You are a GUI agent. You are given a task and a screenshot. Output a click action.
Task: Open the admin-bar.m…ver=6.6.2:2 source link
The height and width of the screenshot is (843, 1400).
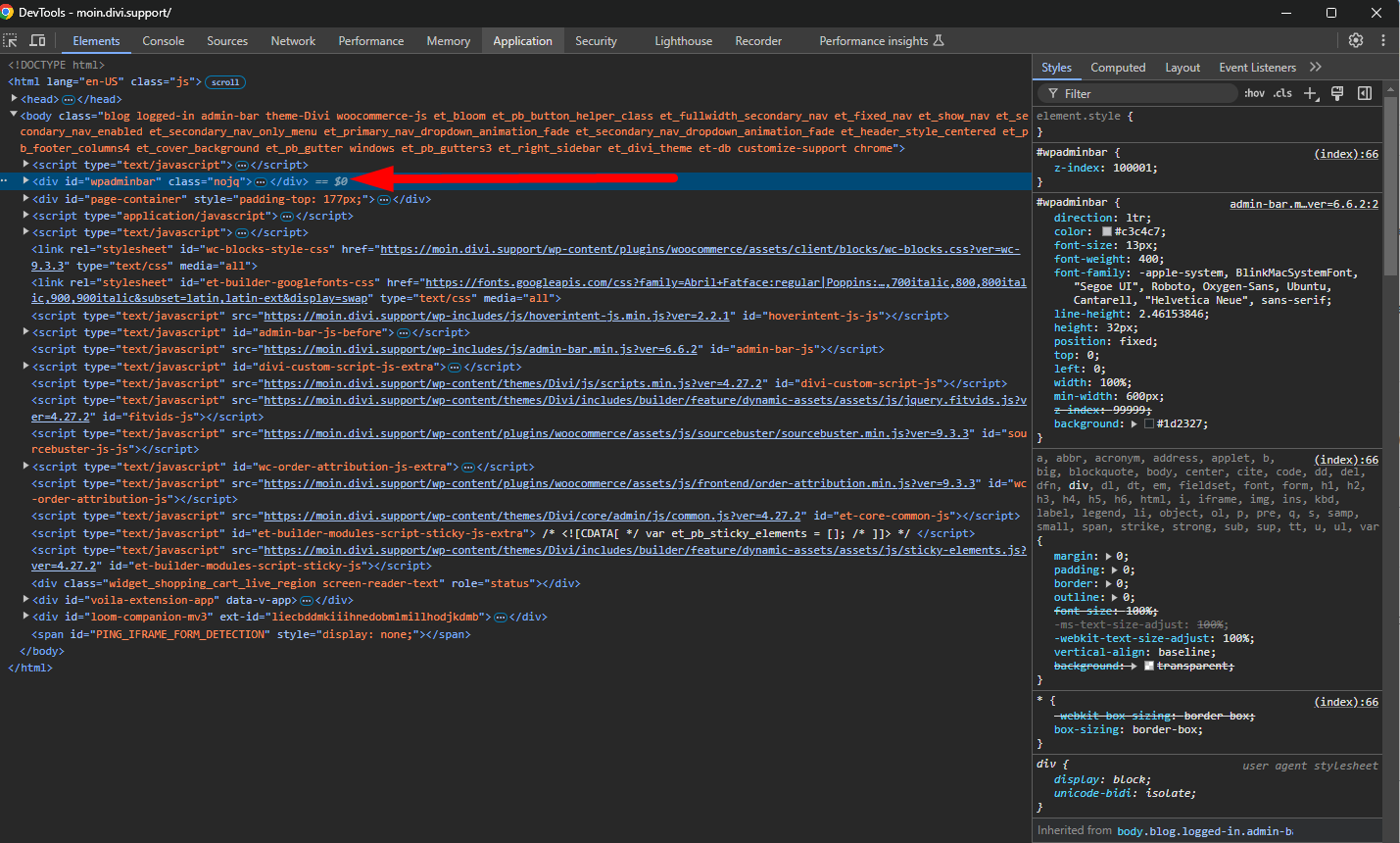(x=1304, y=204)
